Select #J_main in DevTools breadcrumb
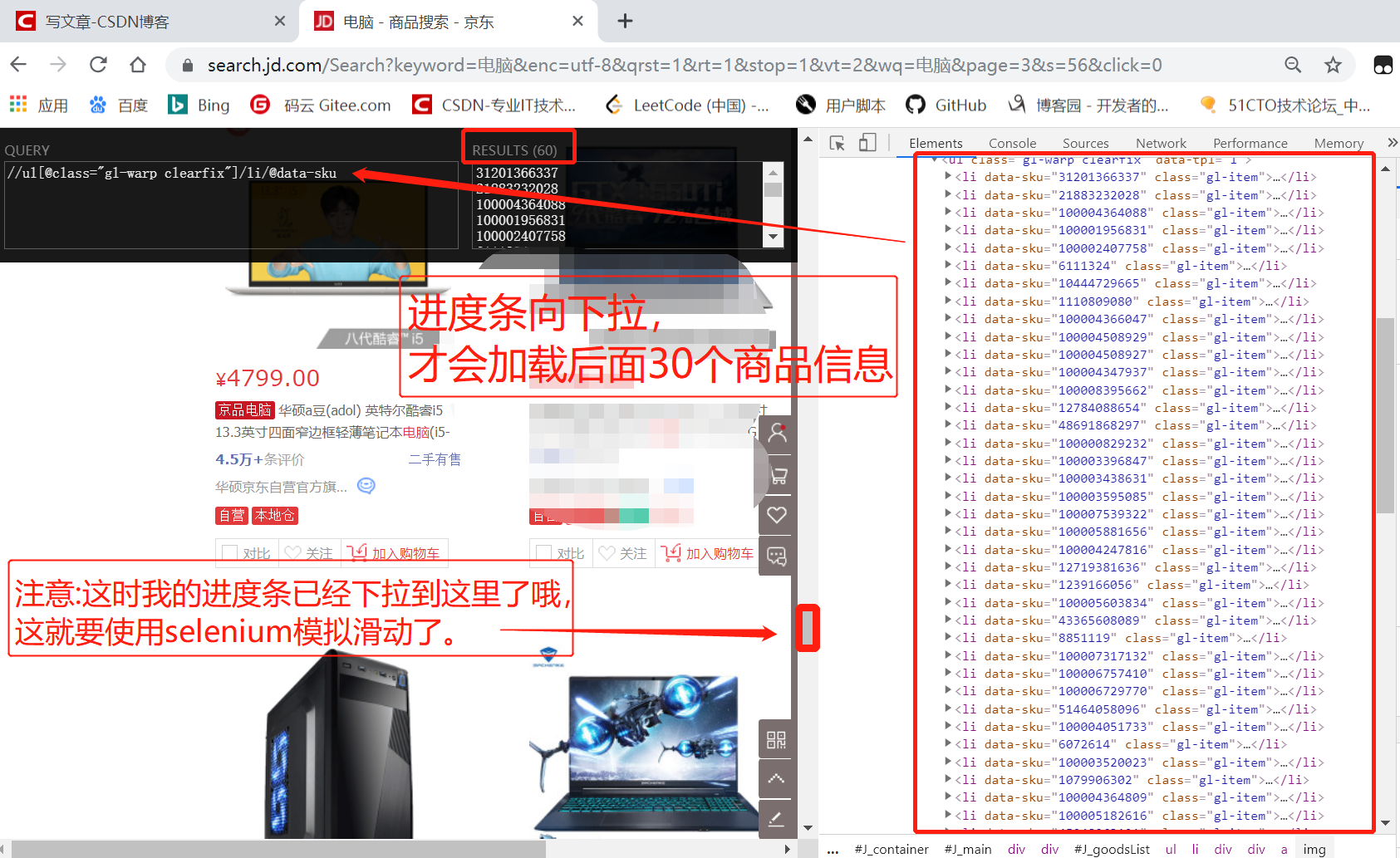 coord(968,849)
